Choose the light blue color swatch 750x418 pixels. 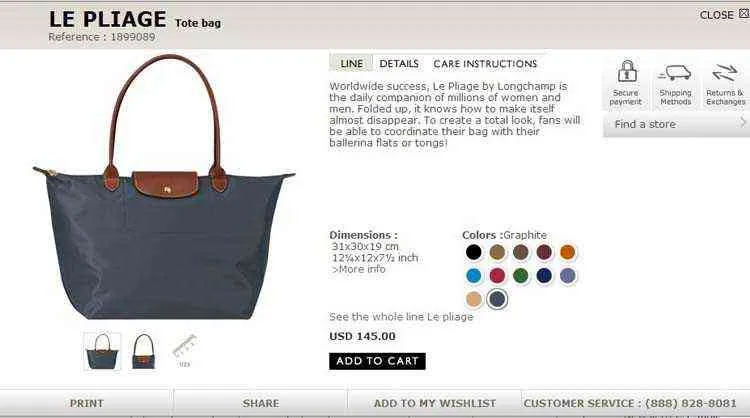pyautogui.click(x=474, y=275)
